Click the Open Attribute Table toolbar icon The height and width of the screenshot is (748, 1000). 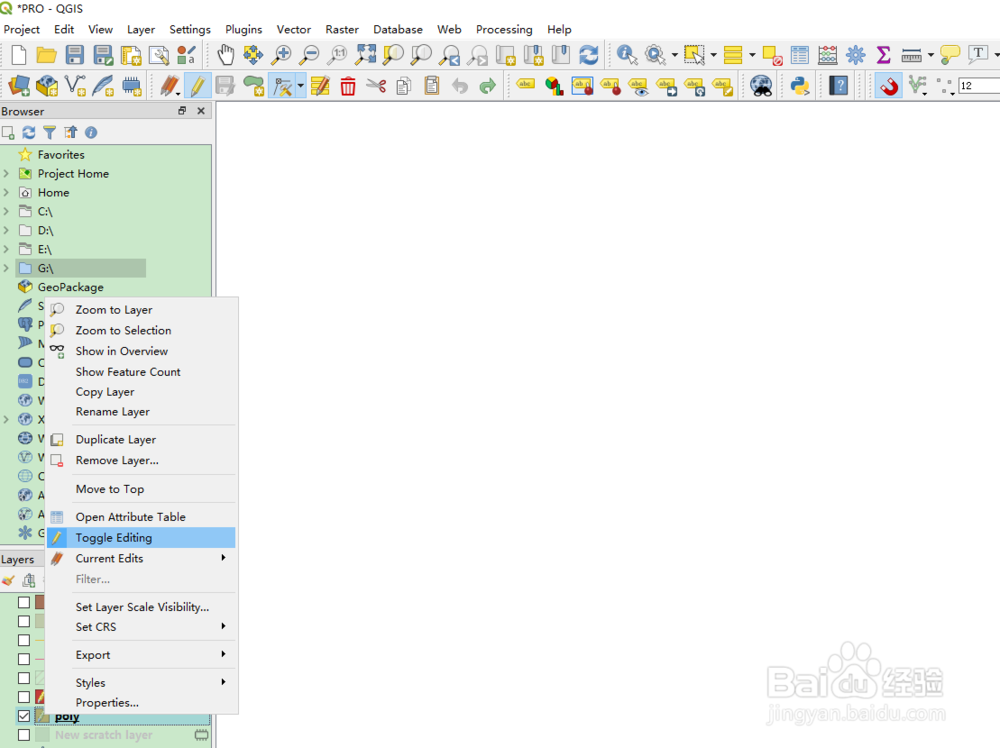point(799,55)
